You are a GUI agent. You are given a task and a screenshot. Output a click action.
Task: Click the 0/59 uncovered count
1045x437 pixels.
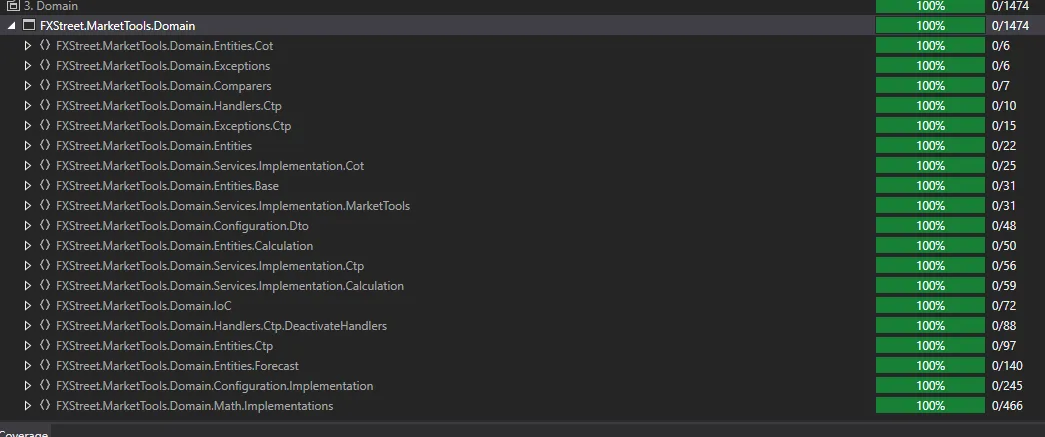[1004, 286]
